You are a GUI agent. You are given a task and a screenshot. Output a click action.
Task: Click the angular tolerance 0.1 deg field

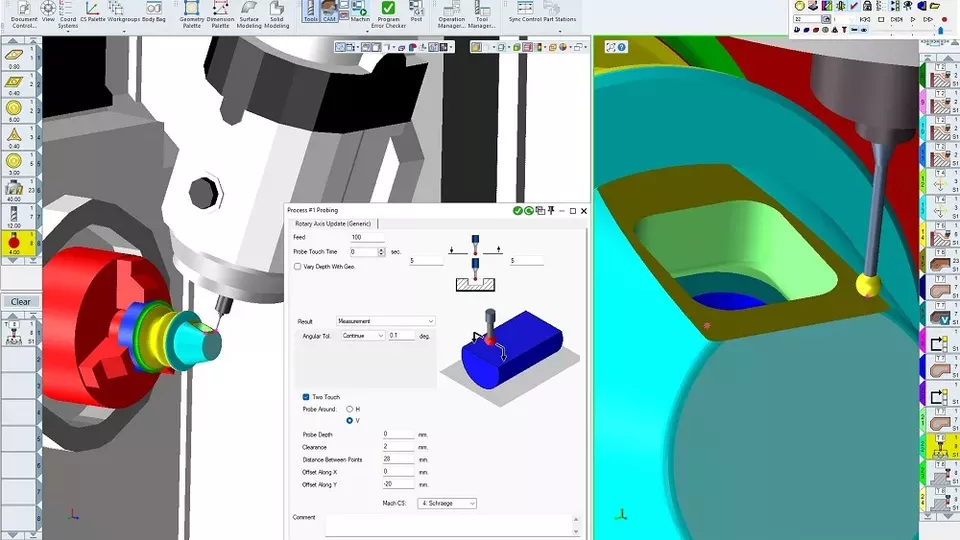[x=402, y=336]
